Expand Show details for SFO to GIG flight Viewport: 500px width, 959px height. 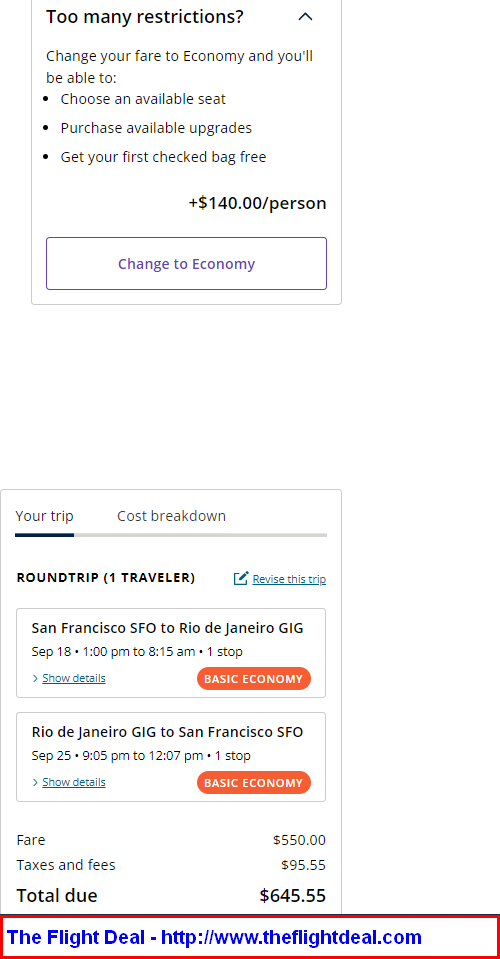[74, 678]
